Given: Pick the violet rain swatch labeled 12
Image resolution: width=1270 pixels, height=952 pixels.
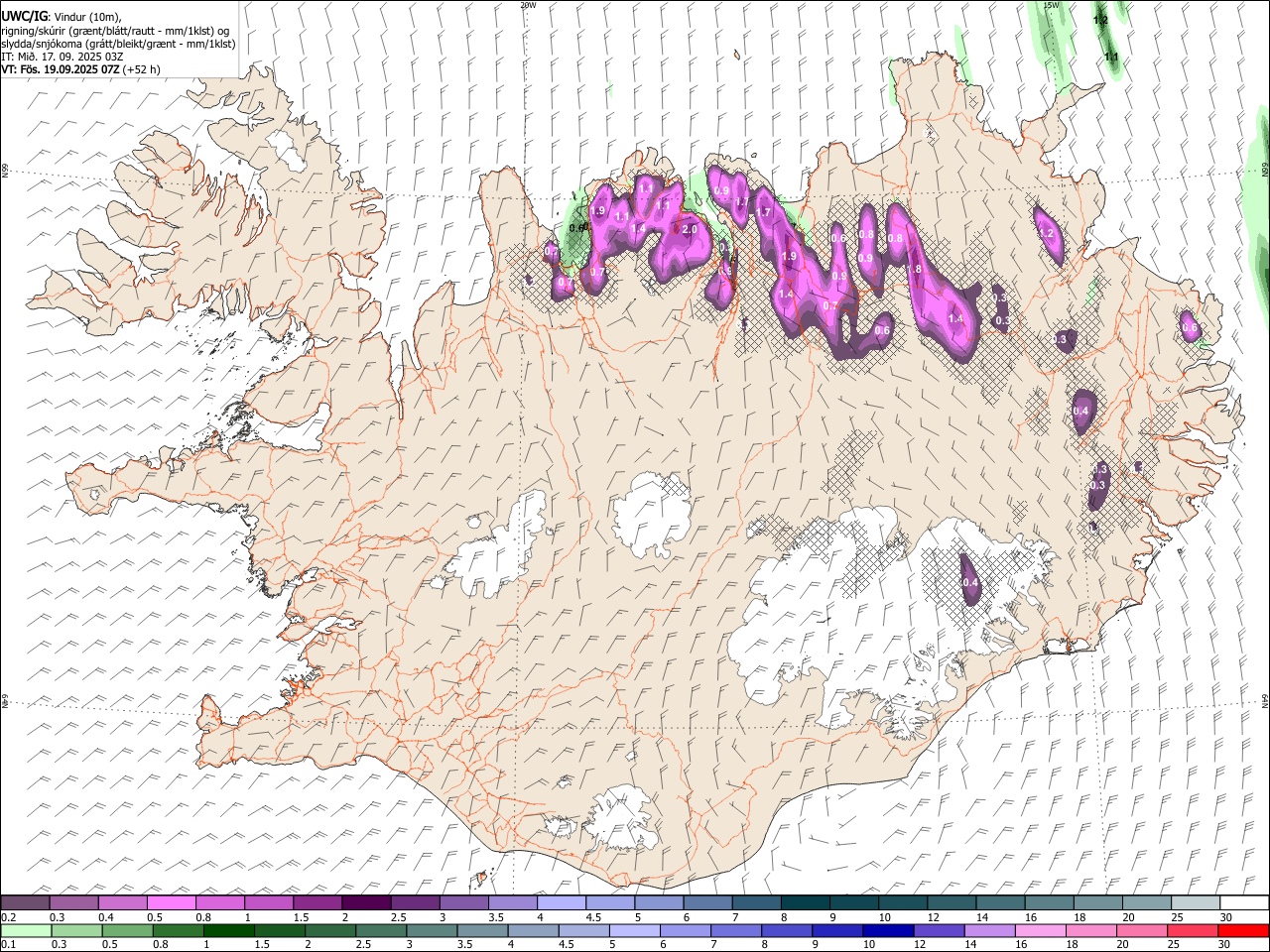Looking at the screenshot, I should pyautogui.click(x=940, y=931).
